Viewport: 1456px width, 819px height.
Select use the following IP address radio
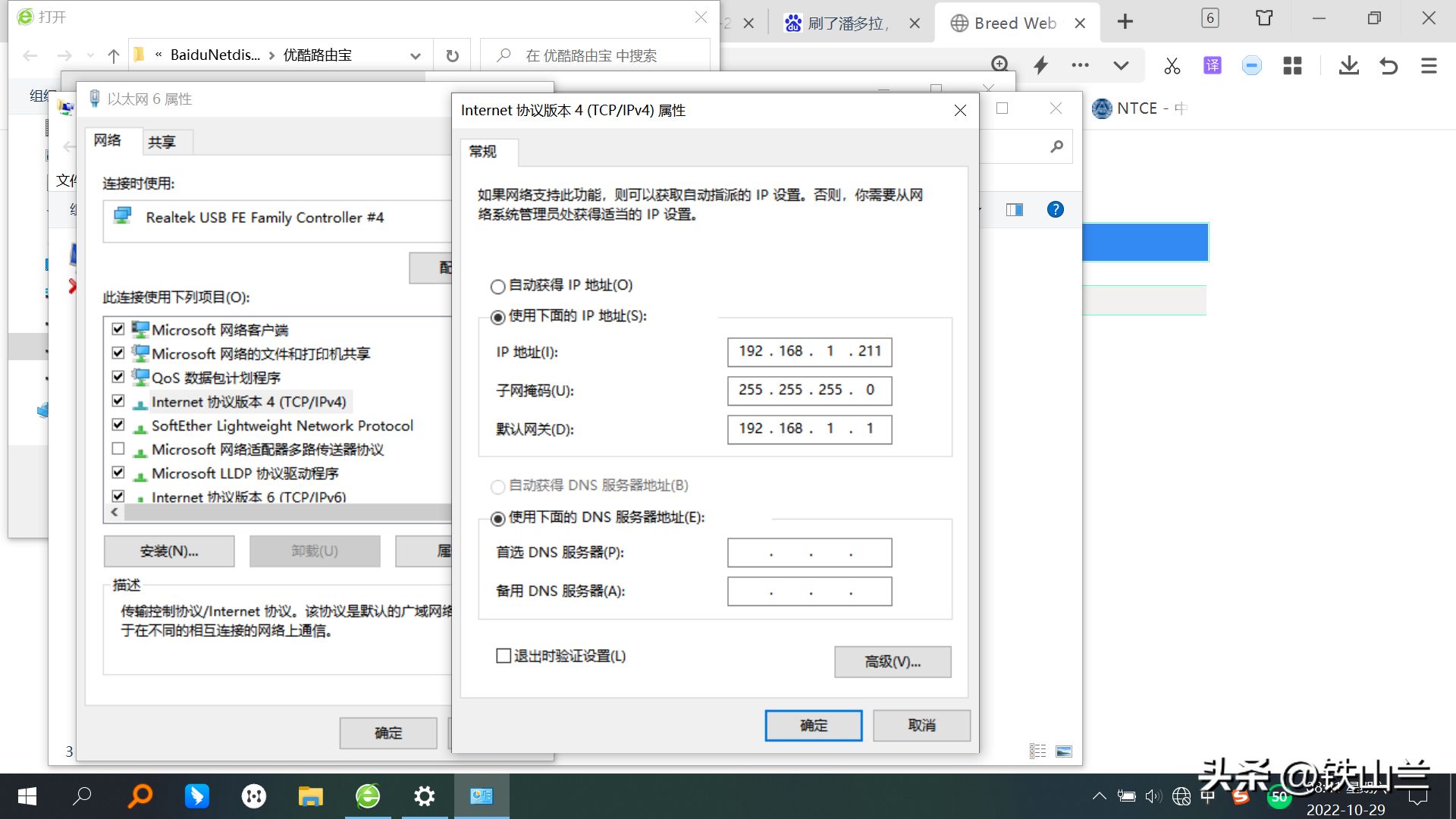(x=498, y=317)
